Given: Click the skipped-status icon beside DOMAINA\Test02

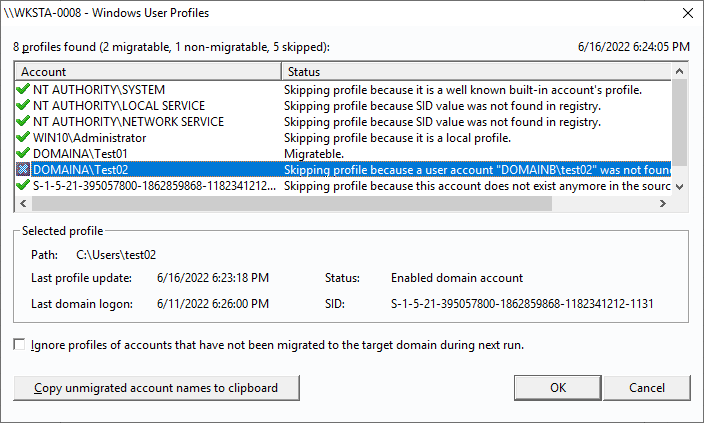Looking at the screenshot, I should click(x=23, y=169).
